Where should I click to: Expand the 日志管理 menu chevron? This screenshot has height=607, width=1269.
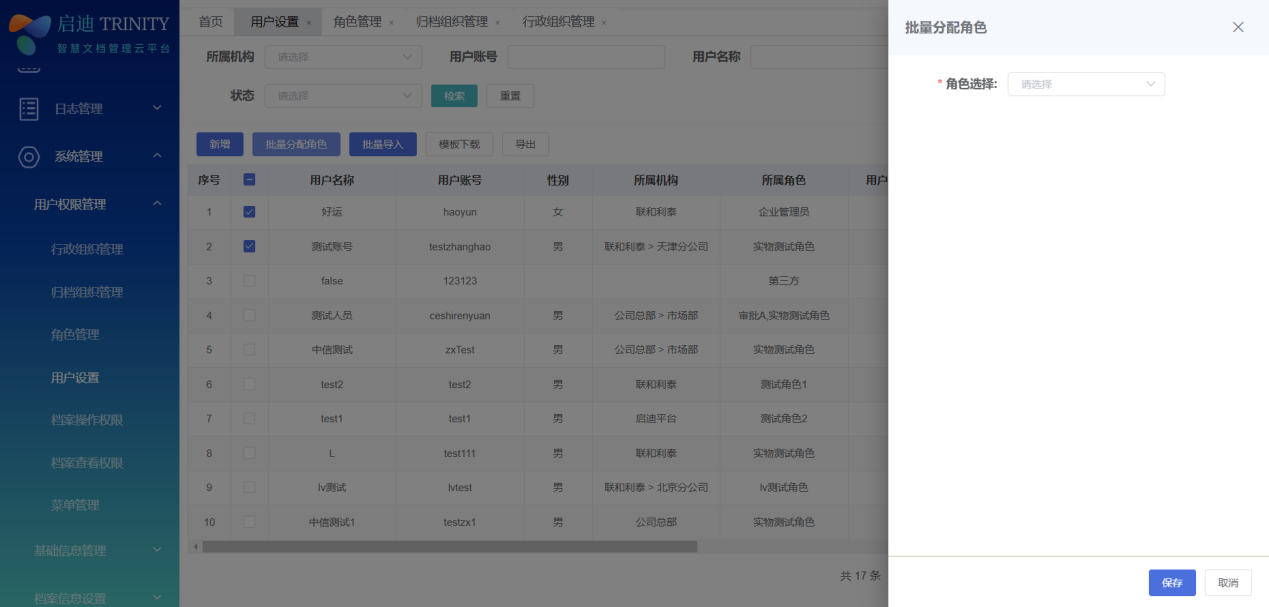pyautogui.click(x=157, y=108)
